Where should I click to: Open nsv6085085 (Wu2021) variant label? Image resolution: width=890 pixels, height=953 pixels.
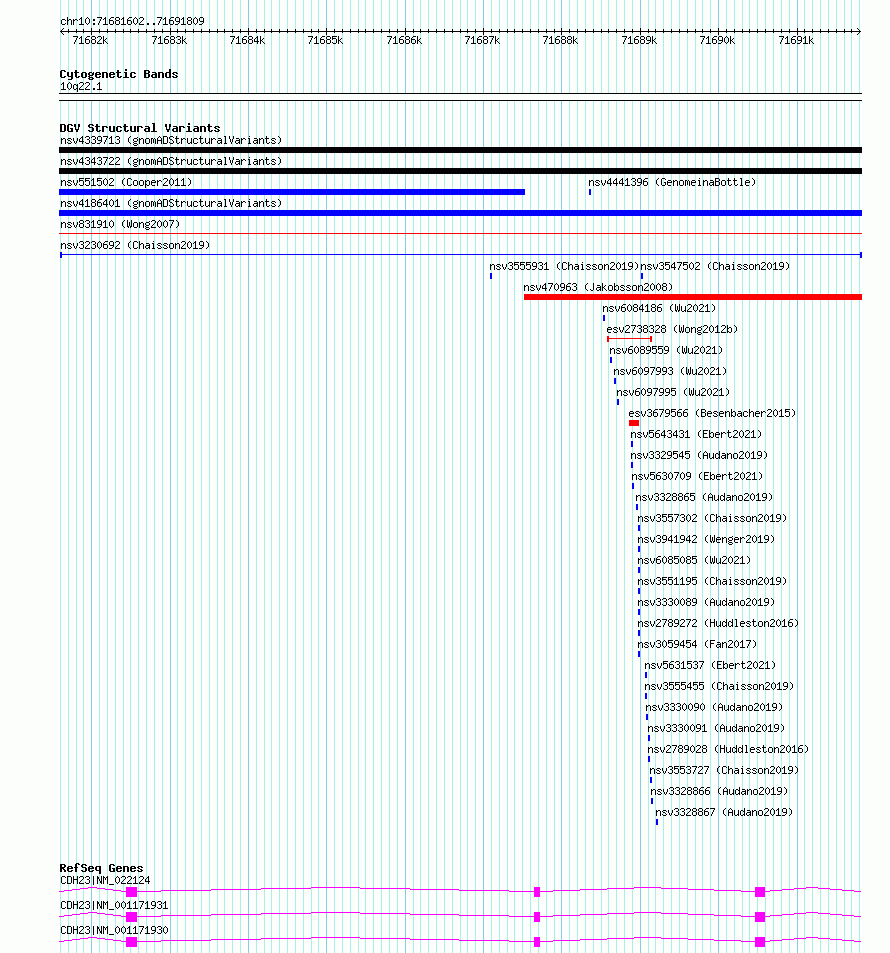[x=694, y=560]
